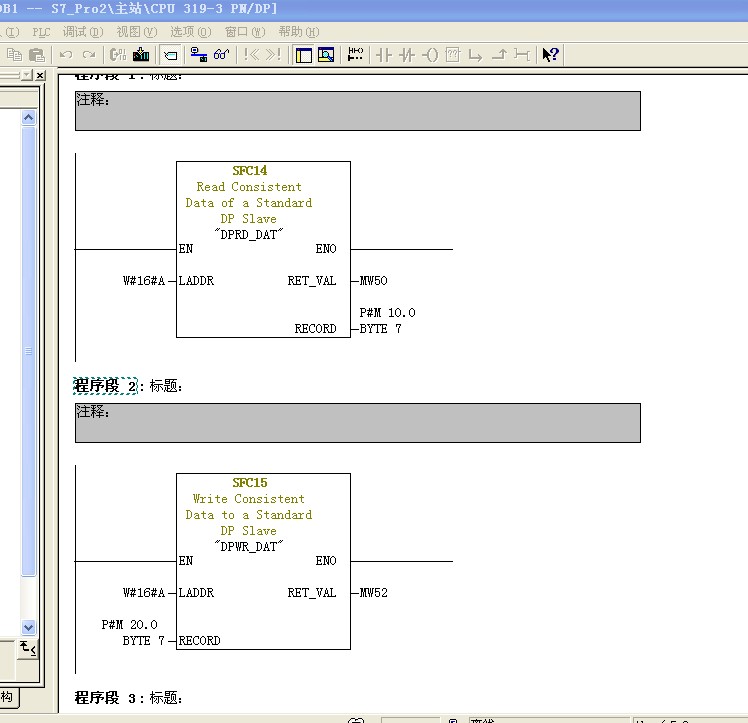Open the 窗口 (Window) menu
The height and width of the screenshot is (723, 748).
[245, 32]
